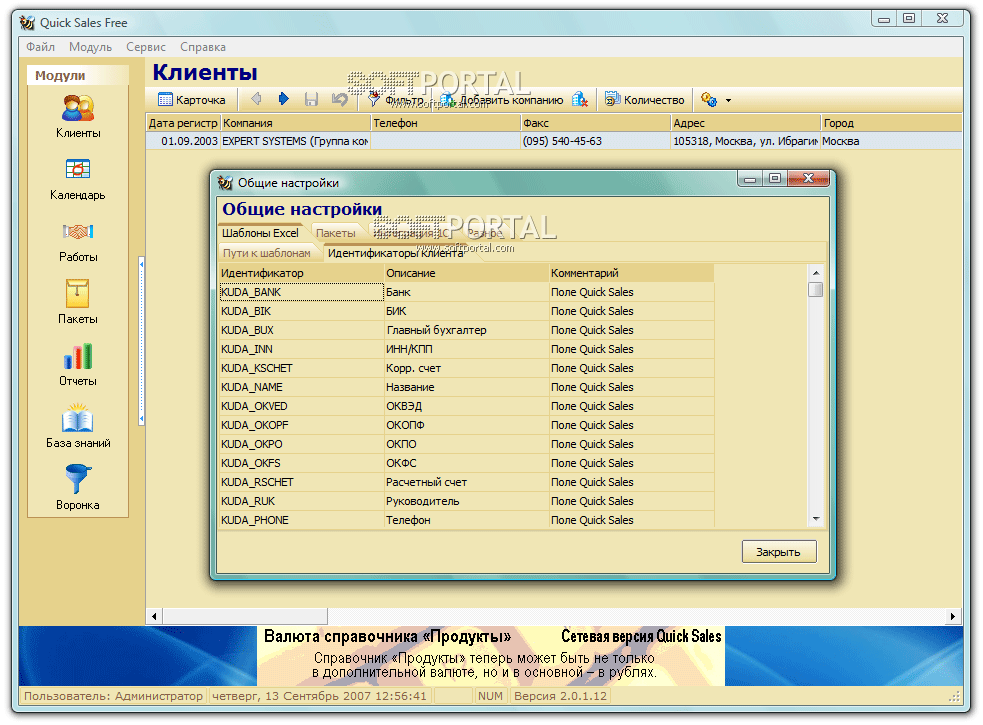Open the Сервис menu

point(145,47)
